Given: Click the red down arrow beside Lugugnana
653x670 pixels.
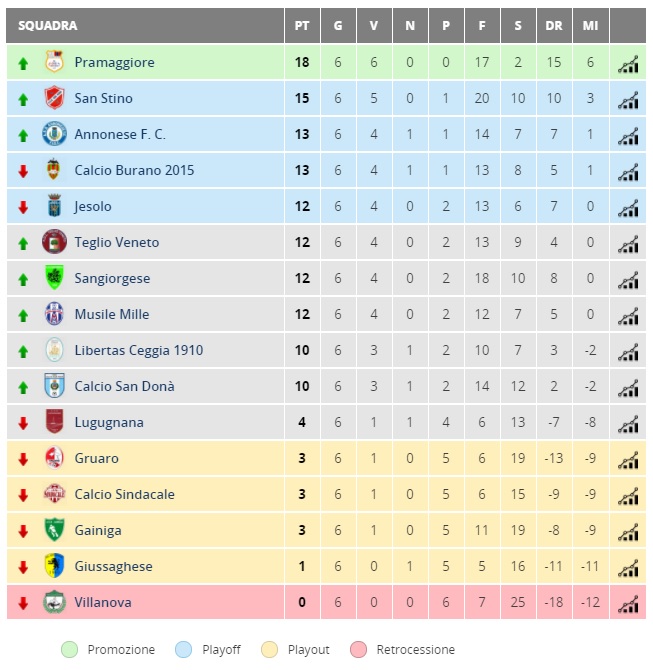Looking at the screenshot, I should coord(23,423).
